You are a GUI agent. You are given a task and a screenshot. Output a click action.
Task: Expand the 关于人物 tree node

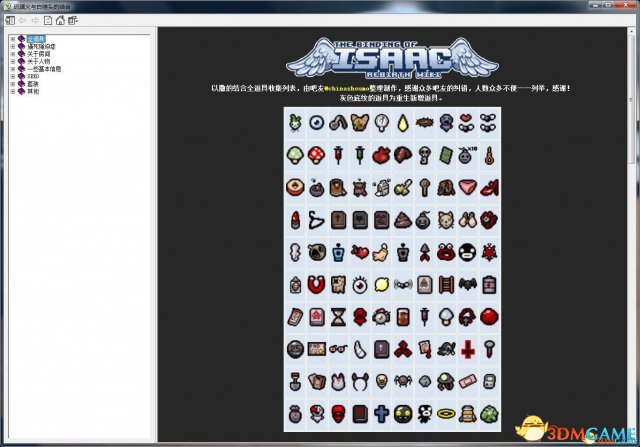[x=13, y=61]
